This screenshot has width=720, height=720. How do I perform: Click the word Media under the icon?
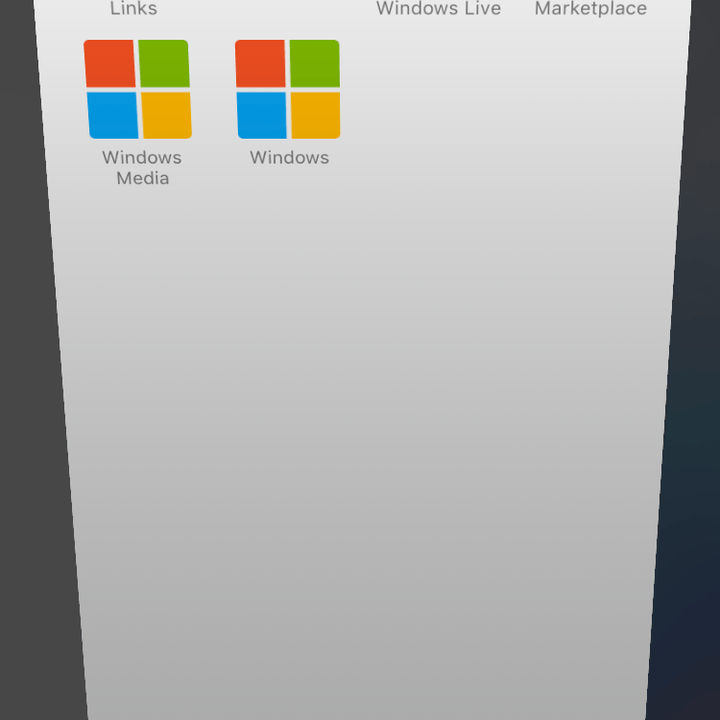pyautogui.click(x=143, y=178)
